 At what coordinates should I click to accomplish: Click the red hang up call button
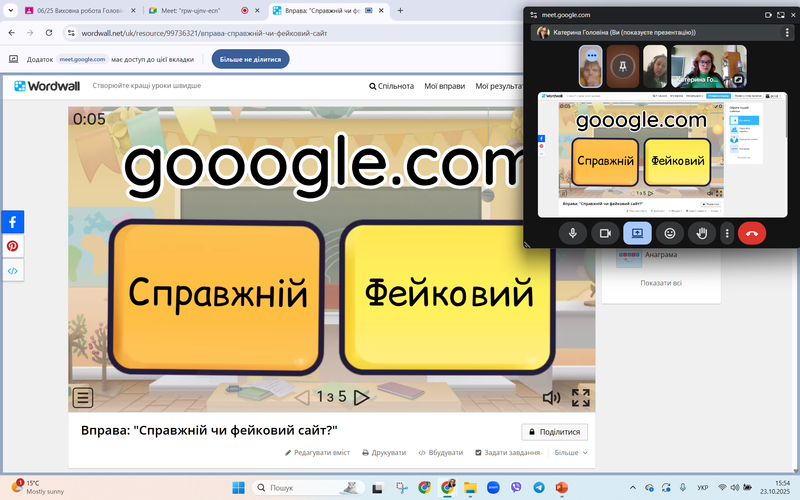click(752, 233)
